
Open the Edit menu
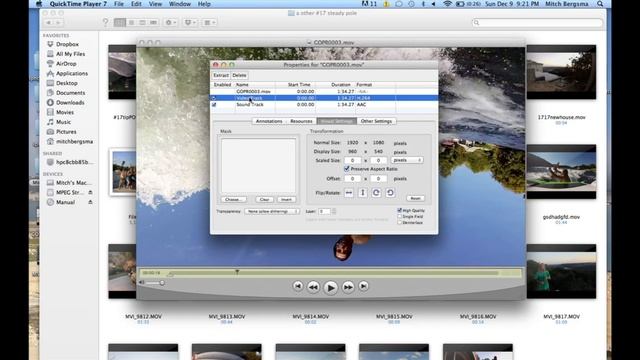point(136,4)
